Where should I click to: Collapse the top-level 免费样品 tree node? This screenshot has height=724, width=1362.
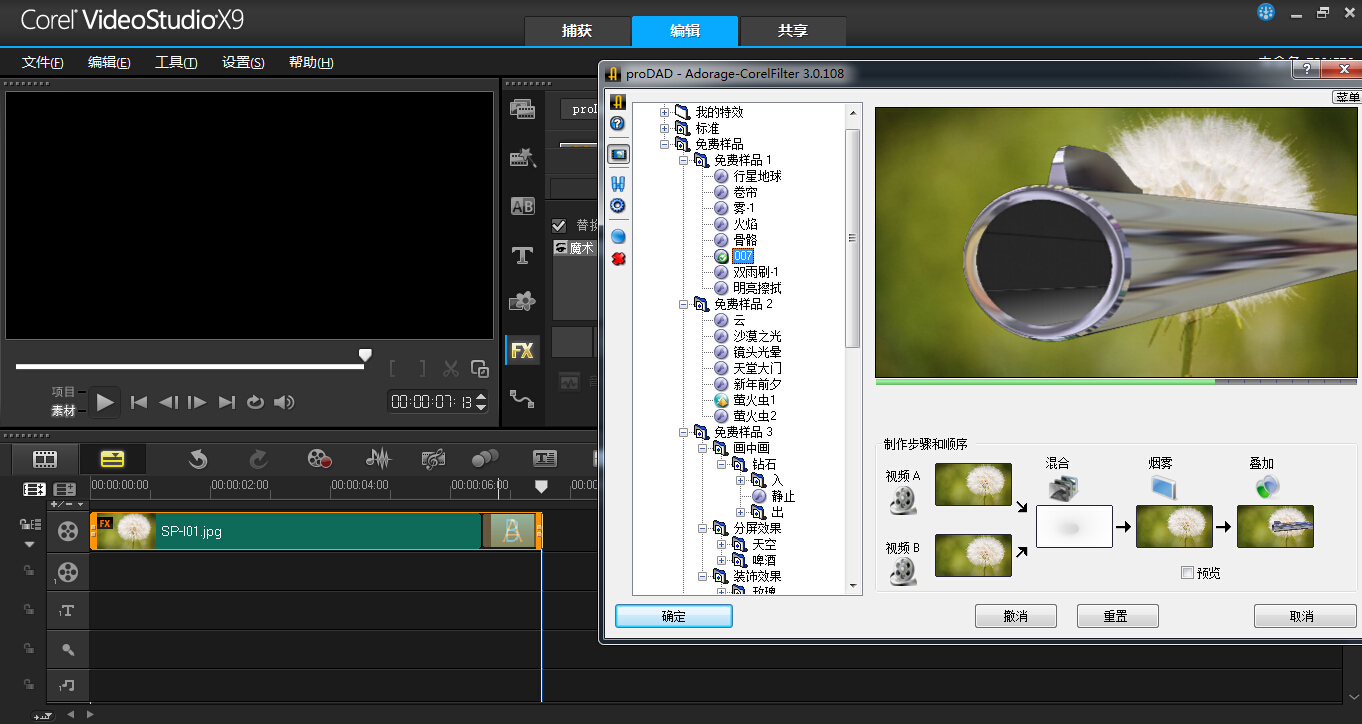(x=664, y=144)
